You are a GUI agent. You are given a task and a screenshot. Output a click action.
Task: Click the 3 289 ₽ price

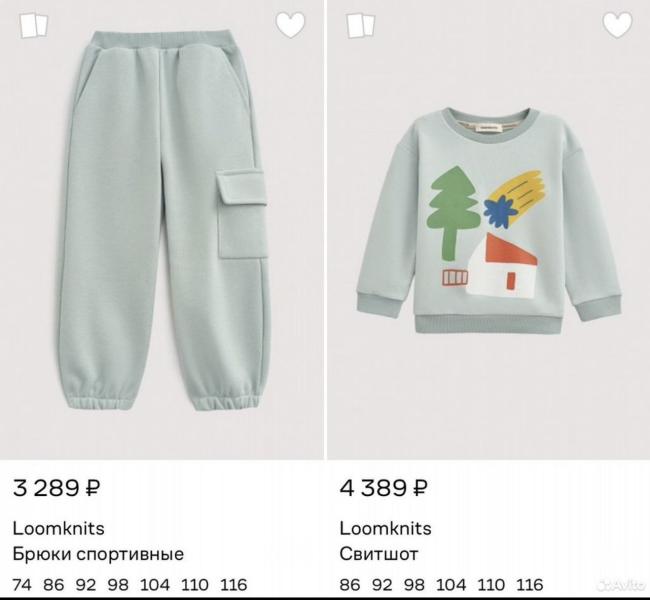click(56, 489)
